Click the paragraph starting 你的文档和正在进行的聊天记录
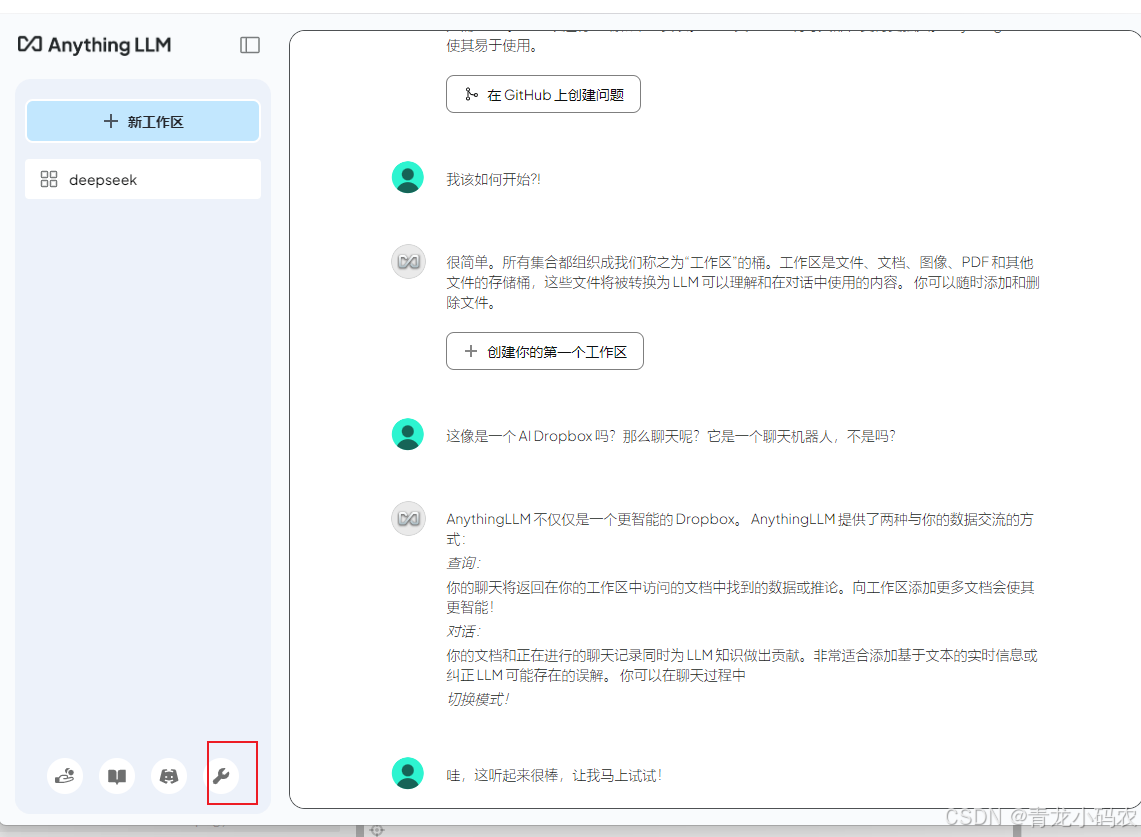 742,665
